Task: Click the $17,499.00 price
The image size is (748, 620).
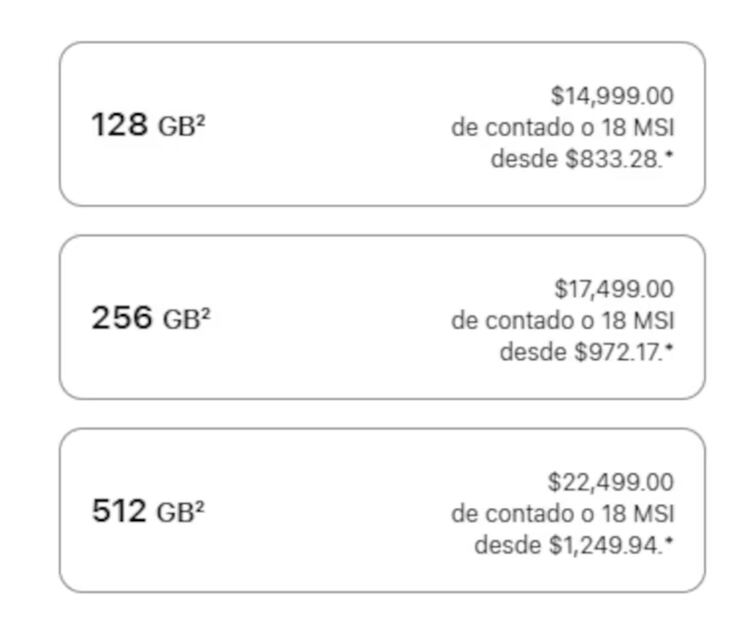Action: tap(614, 289)
